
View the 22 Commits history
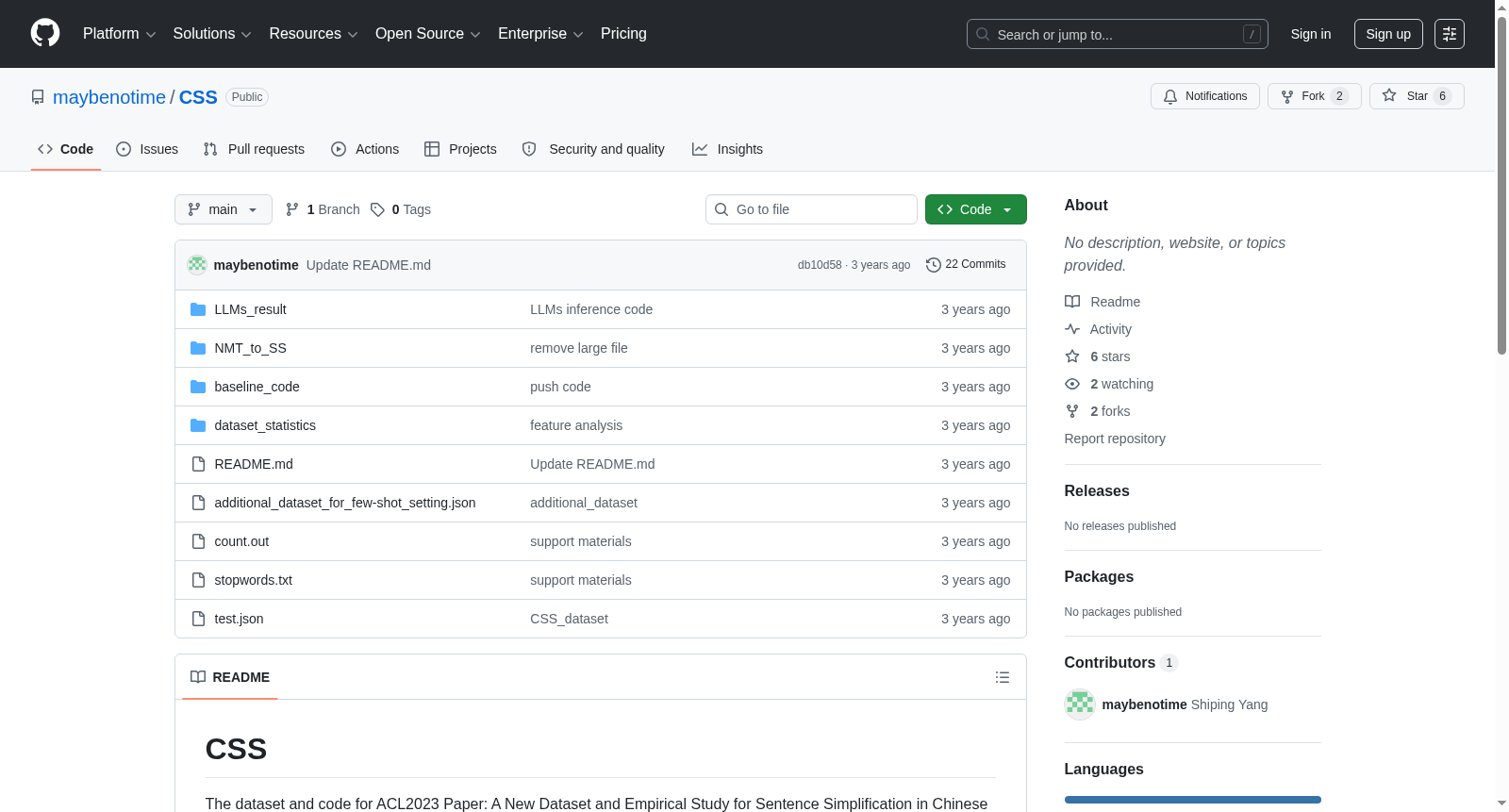coord(966,264)
